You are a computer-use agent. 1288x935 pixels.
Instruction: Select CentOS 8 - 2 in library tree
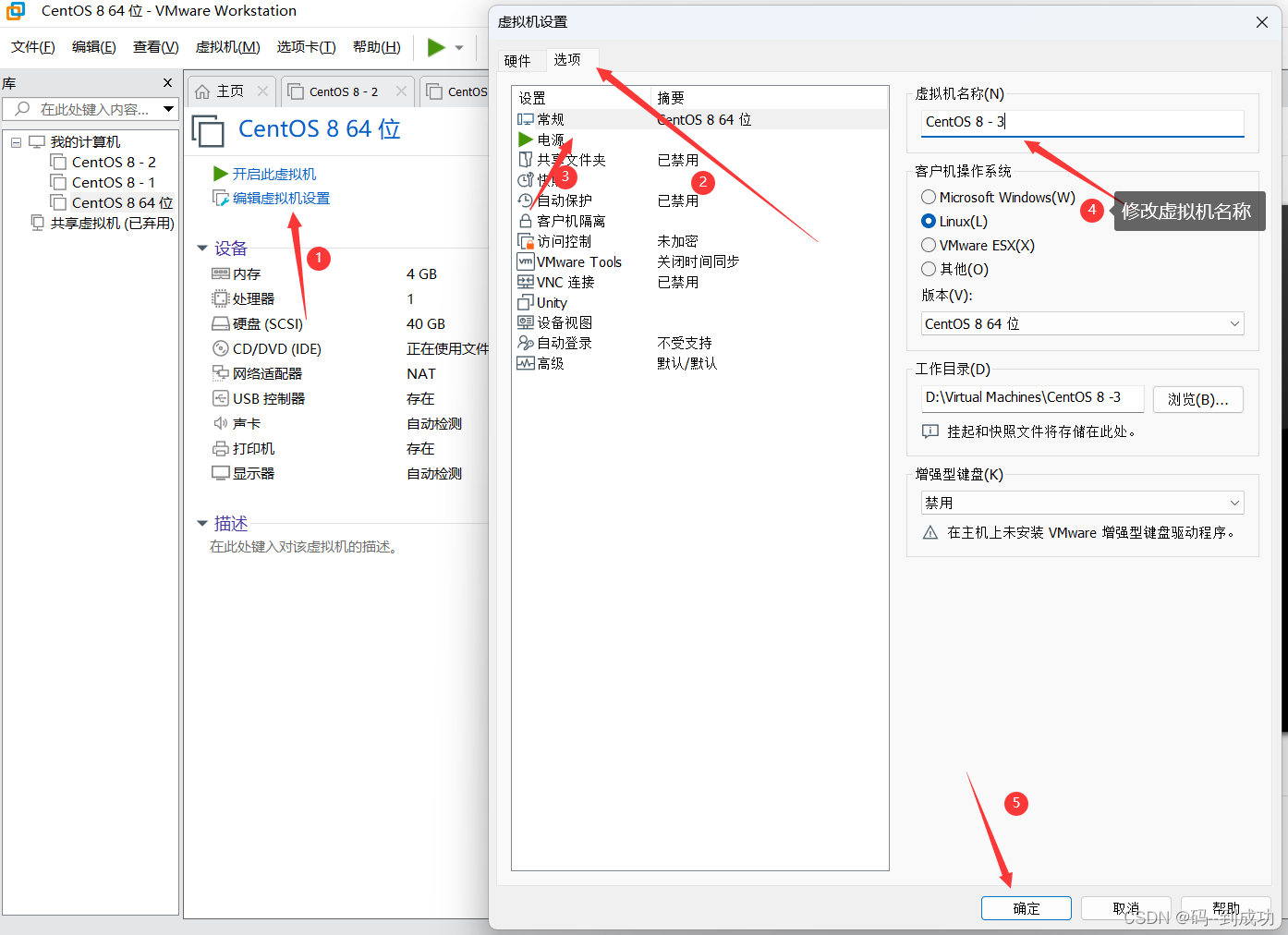click(114, 162)
